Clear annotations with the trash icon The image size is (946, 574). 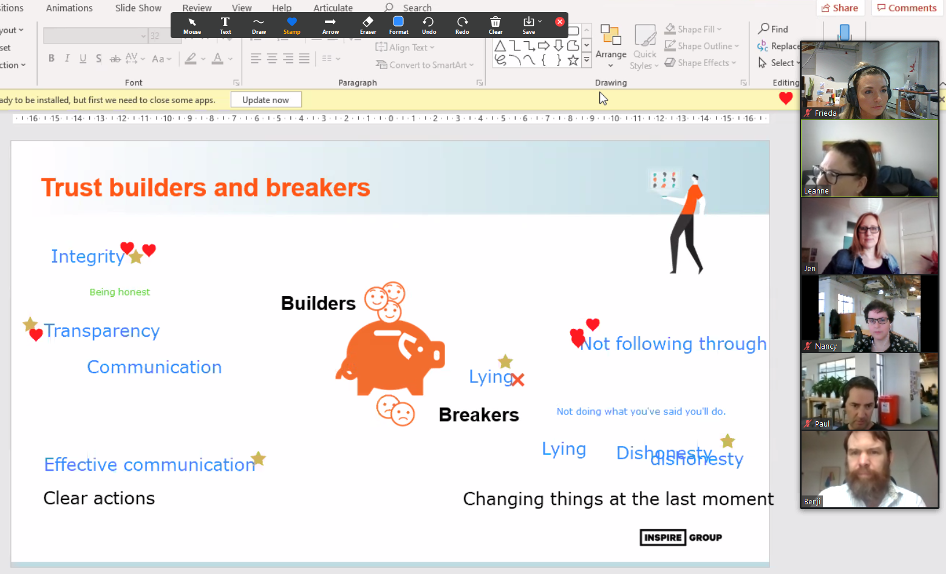click(x=495, y=25)
